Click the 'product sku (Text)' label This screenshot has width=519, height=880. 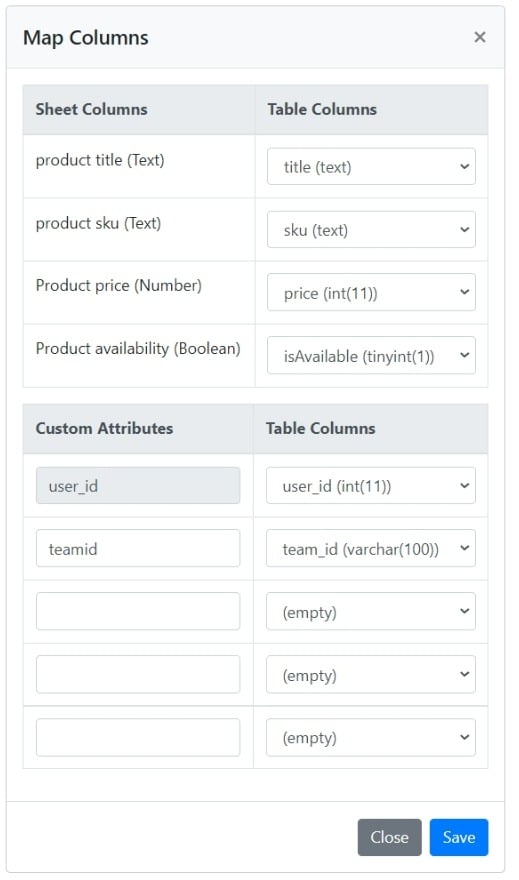coord(98,223)
